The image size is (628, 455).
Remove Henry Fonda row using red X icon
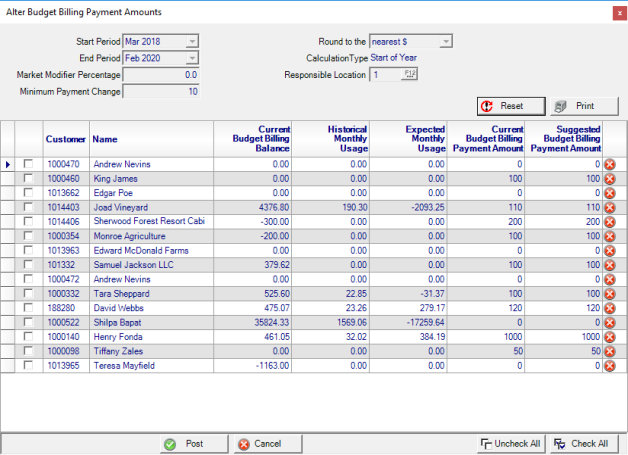609,338
